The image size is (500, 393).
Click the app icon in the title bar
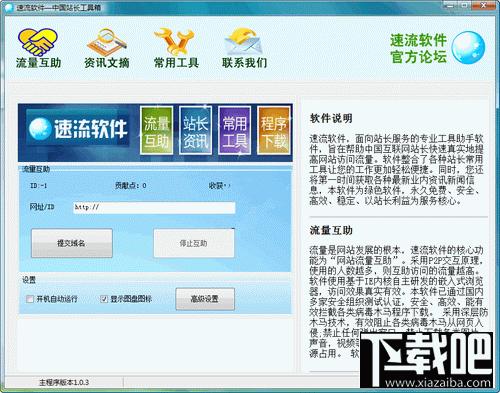pyautogui.click(x=9, y=8)
